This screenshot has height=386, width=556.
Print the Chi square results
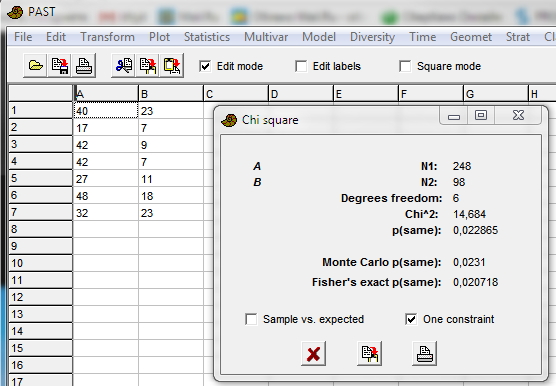[424, 353]
